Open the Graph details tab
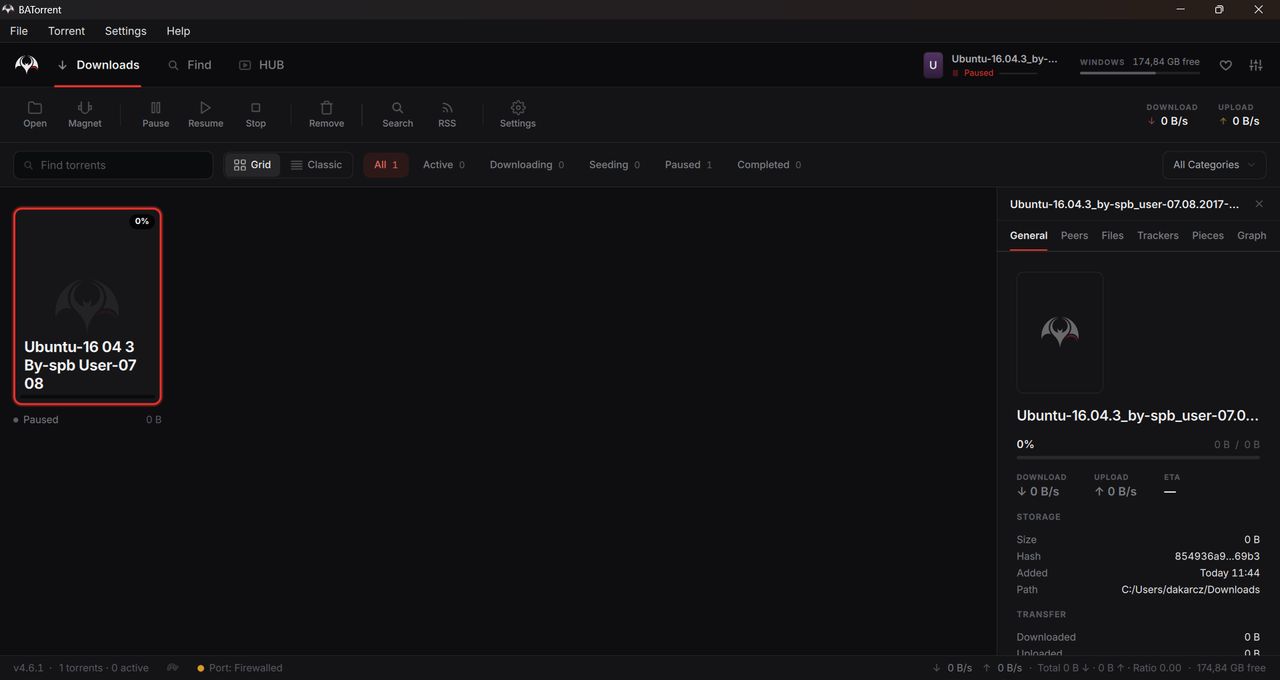The width and height of the screenshot is (1280, 680). [1251, 236]
